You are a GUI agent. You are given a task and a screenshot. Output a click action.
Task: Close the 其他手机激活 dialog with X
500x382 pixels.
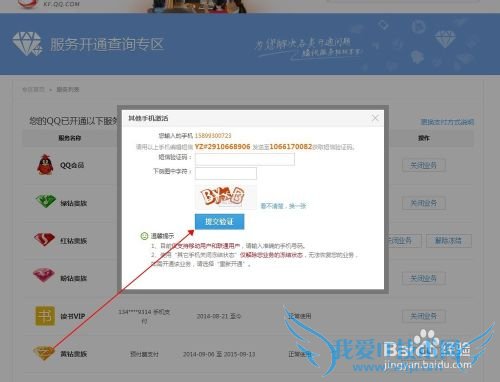pos(375,118)
